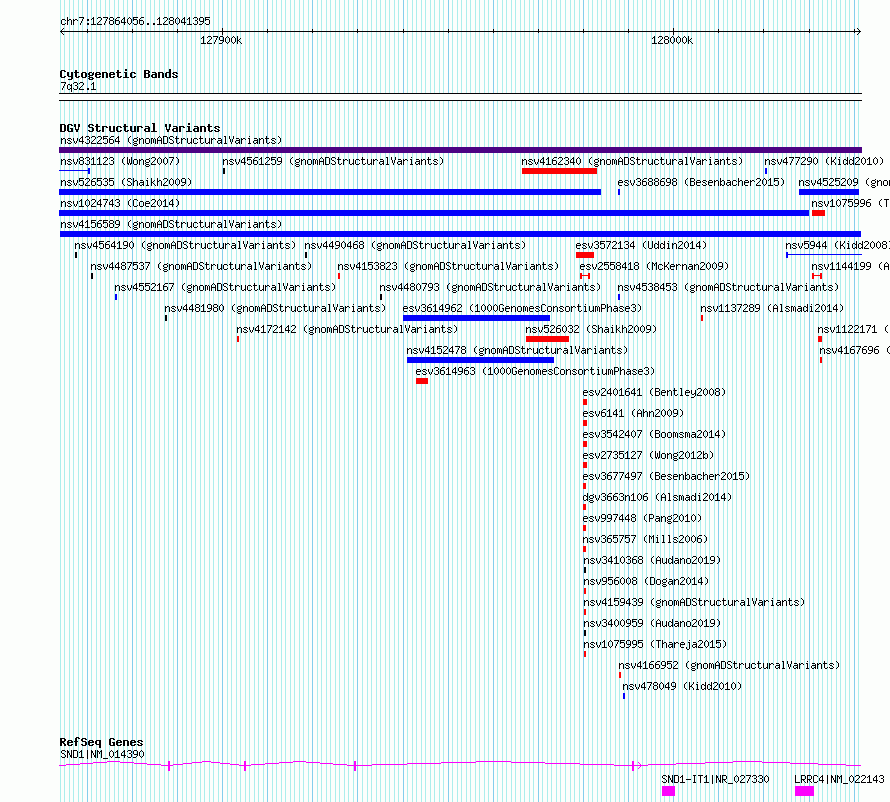Open nsv3400959 (Audano2019) label

pyautogui.click(x=652, y=623)
